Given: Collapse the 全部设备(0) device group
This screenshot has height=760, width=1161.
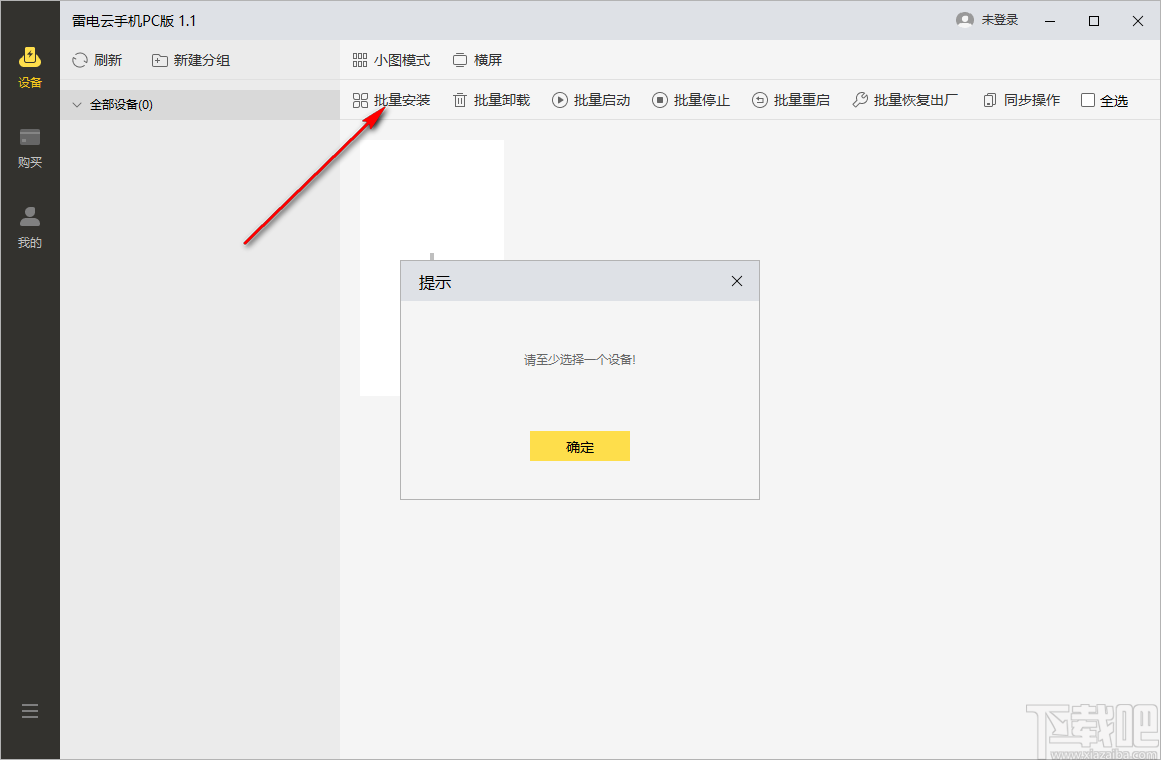Looking at the screenshot, I should (x=77, y=104).
